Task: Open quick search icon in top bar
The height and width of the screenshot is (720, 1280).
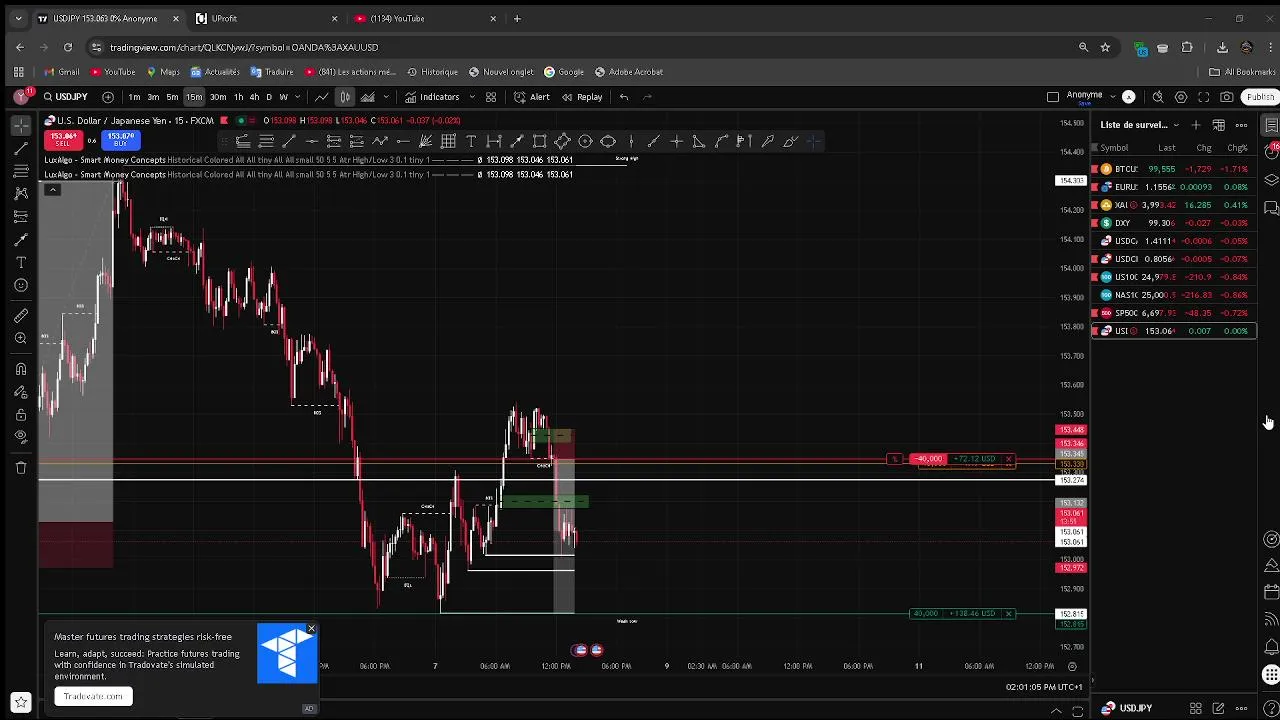Action: 1158,97
